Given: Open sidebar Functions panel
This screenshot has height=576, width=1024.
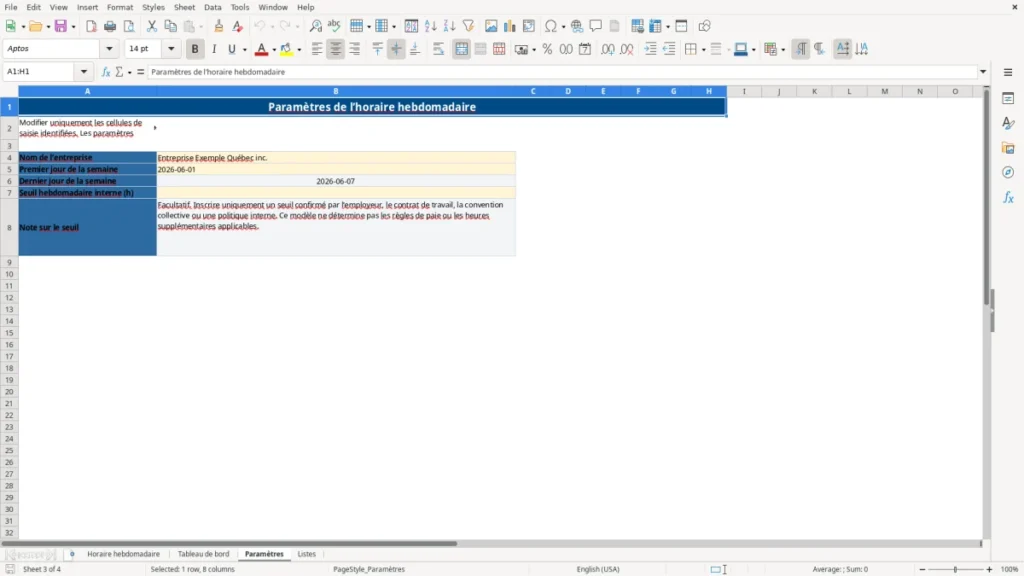Looking at the screenshot, I should click(x=1008, y=197).
